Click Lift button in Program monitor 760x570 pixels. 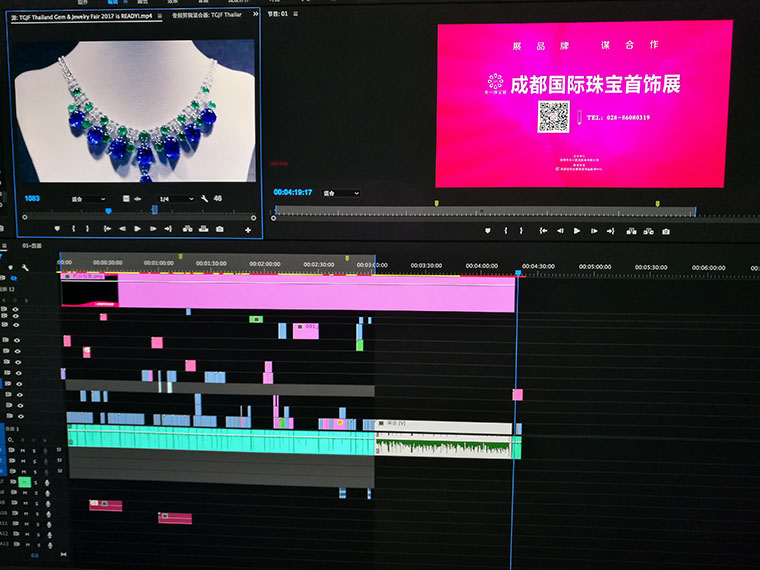632,231
